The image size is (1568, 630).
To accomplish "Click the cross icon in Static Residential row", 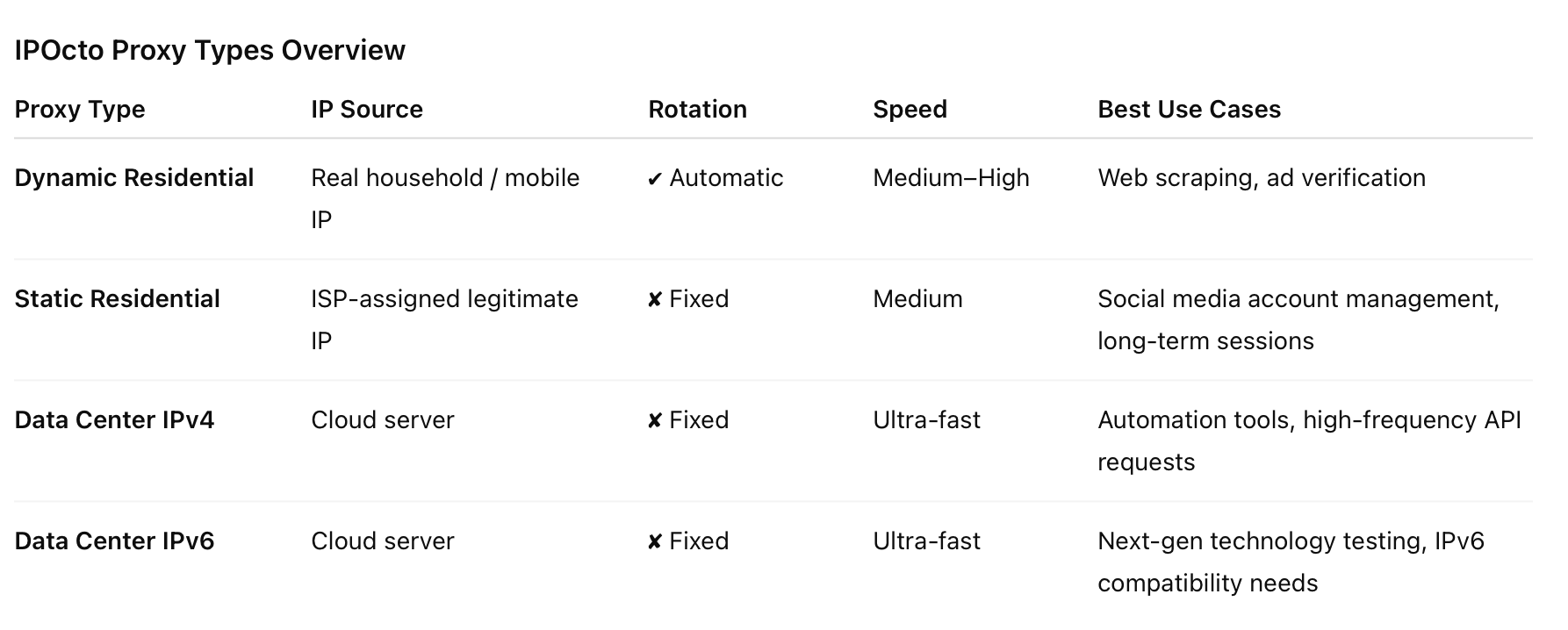I will tap(654, 300).
